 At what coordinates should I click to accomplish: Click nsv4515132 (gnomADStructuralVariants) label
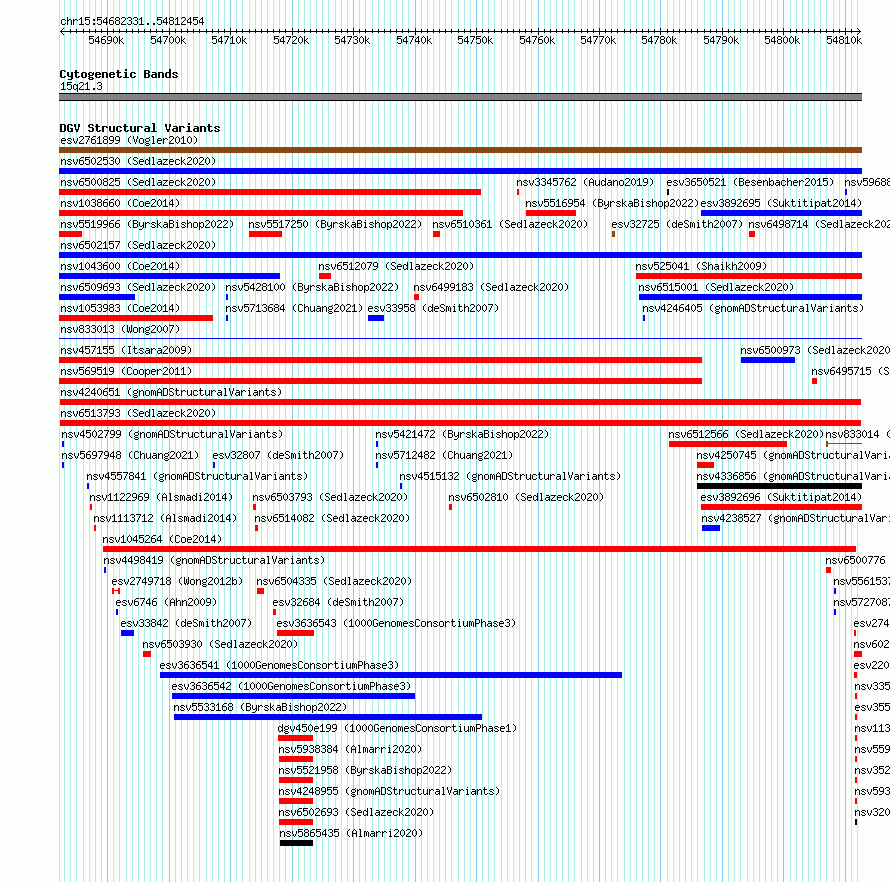[510, 476]
